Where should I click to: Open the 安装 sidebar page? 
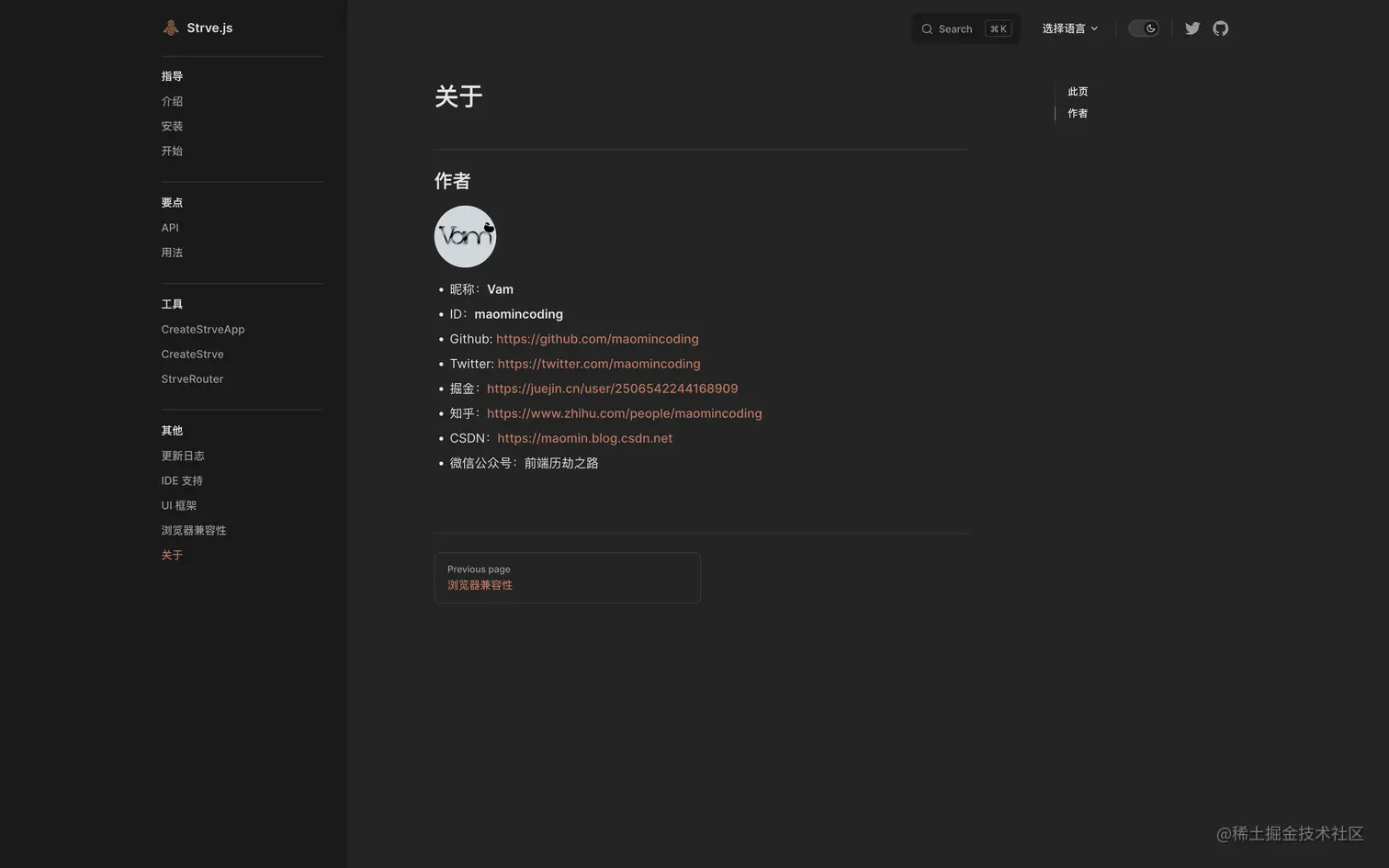[x=172, y=126]
